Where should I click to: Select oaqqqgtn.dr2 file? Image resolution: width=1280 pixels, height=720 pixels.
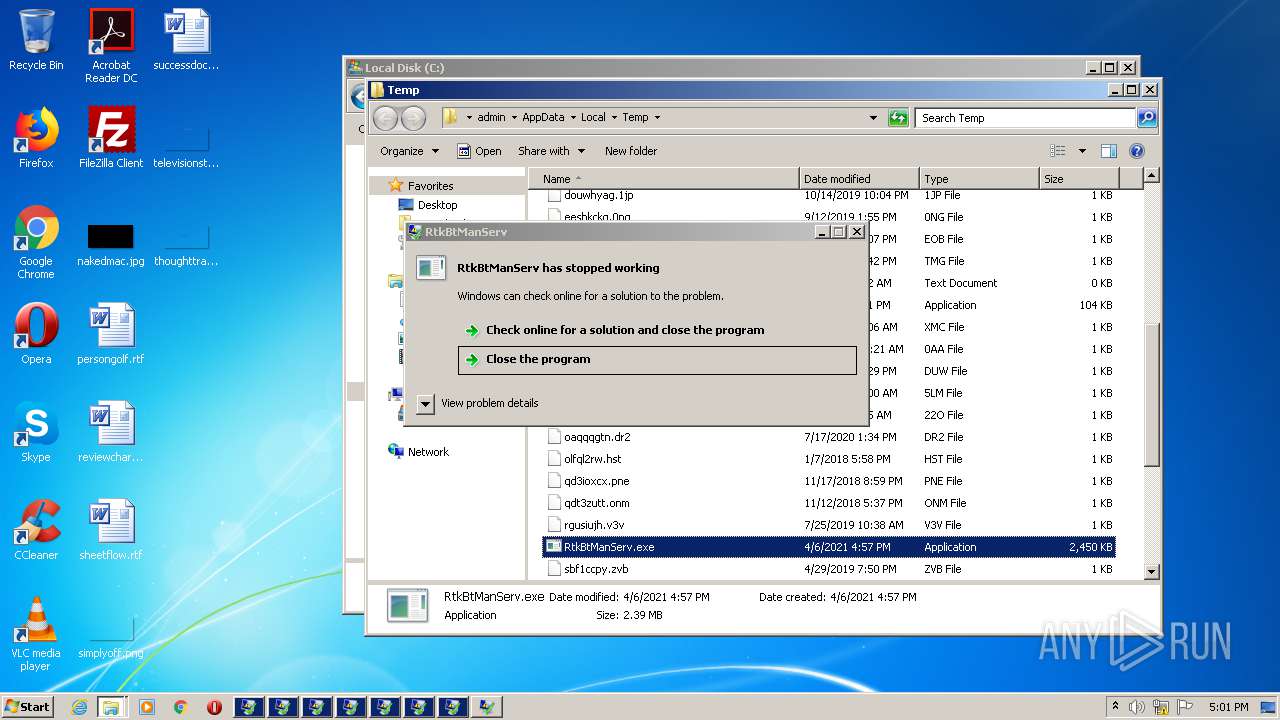pyautogui.click(x=597, y=437)
